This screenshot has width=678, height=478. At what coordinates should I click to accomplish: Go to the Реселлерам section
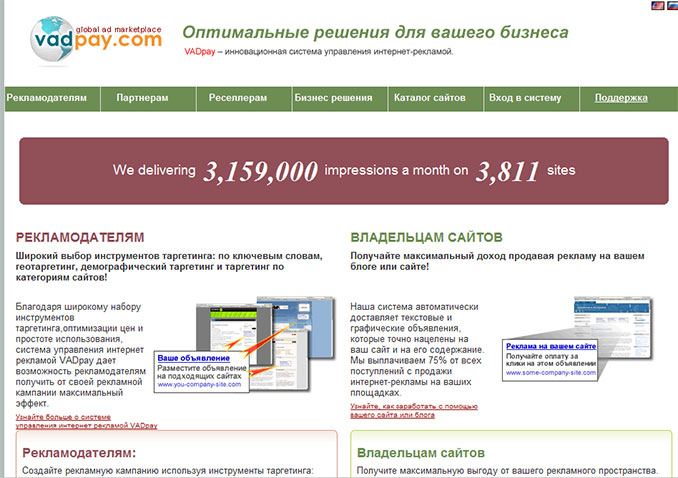238,98
